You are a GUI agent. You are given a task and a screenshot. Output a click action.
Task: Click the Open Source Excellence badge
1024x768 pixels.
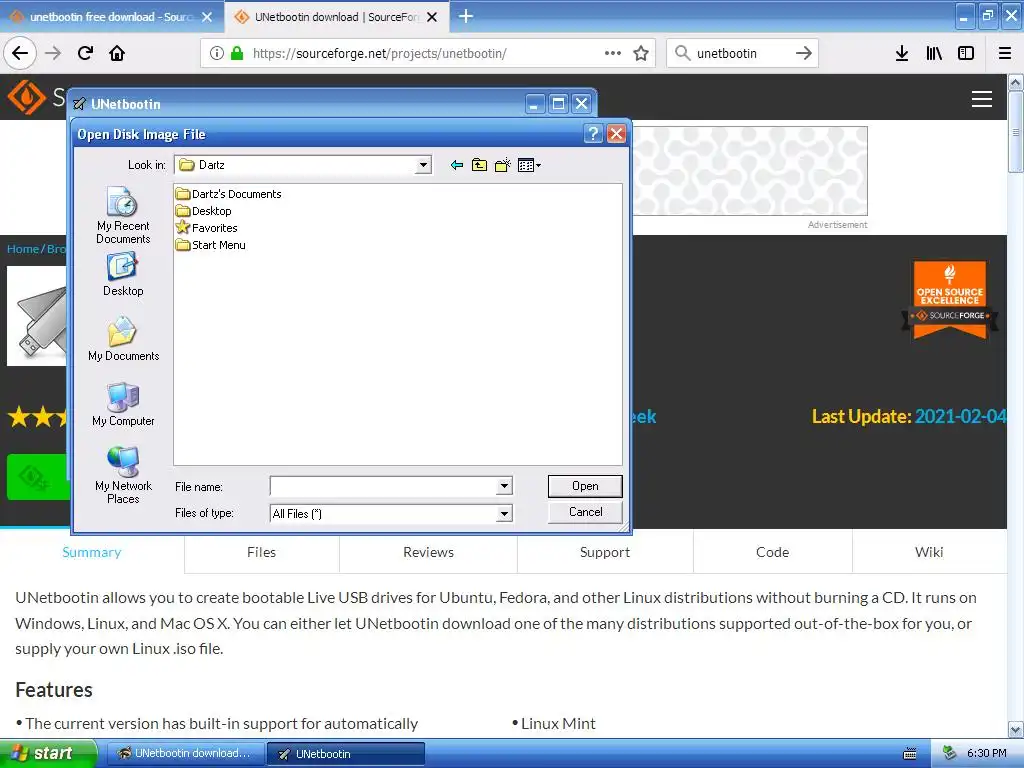click(x=950, y=300)
